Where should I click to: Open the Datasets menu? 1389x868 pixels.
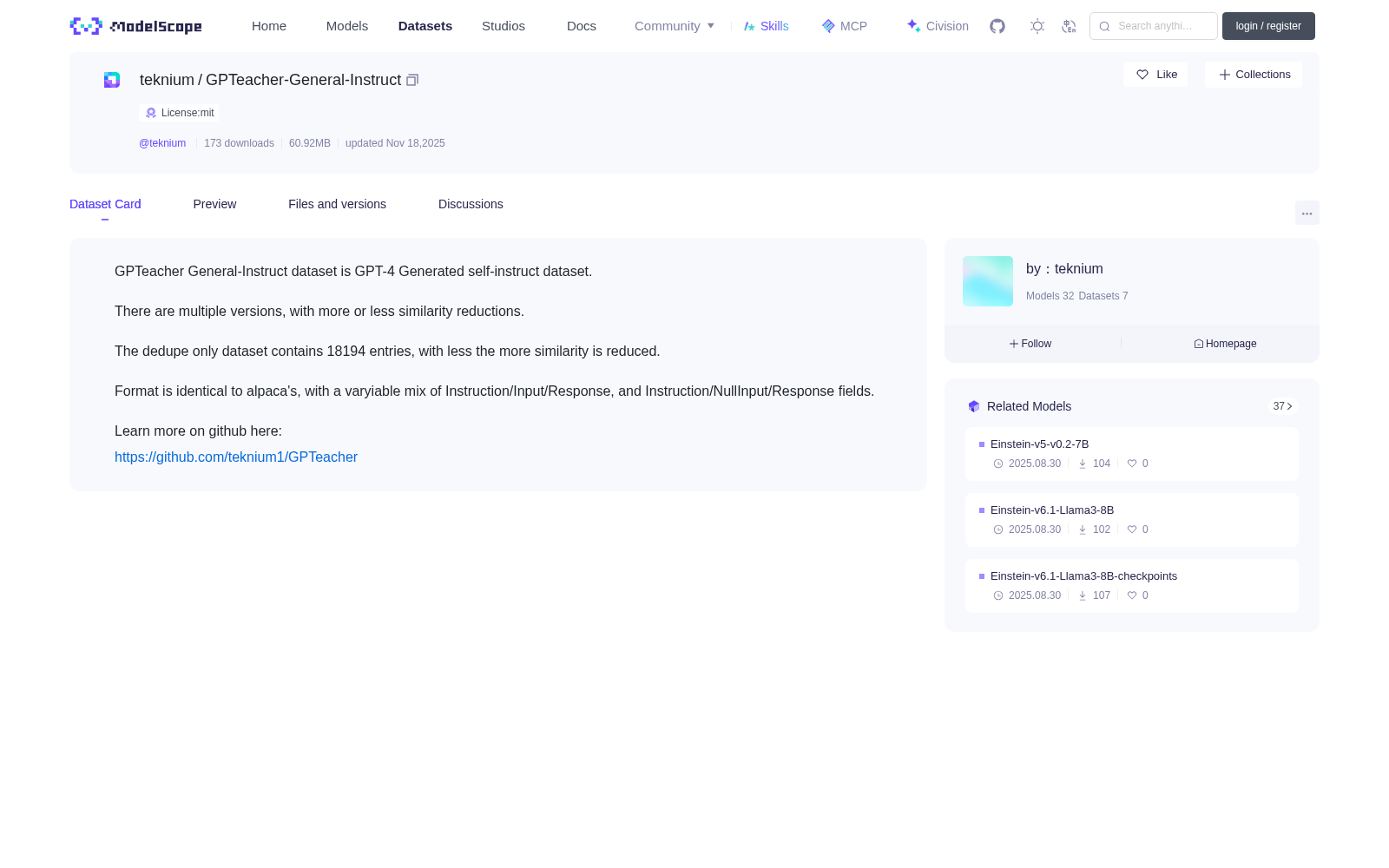tap(425, 26)
